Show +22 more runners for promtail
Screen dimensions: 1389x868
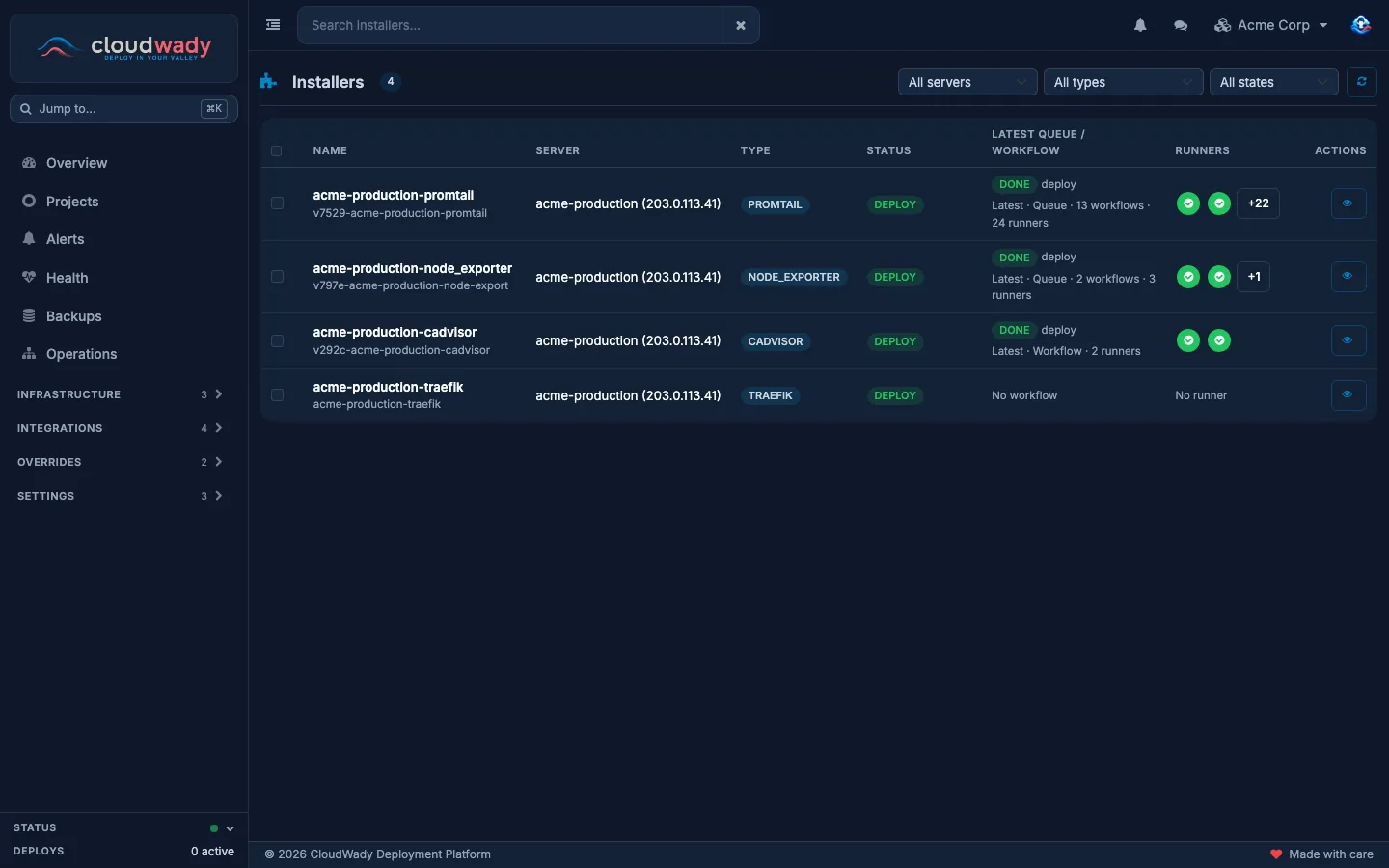1258,203
